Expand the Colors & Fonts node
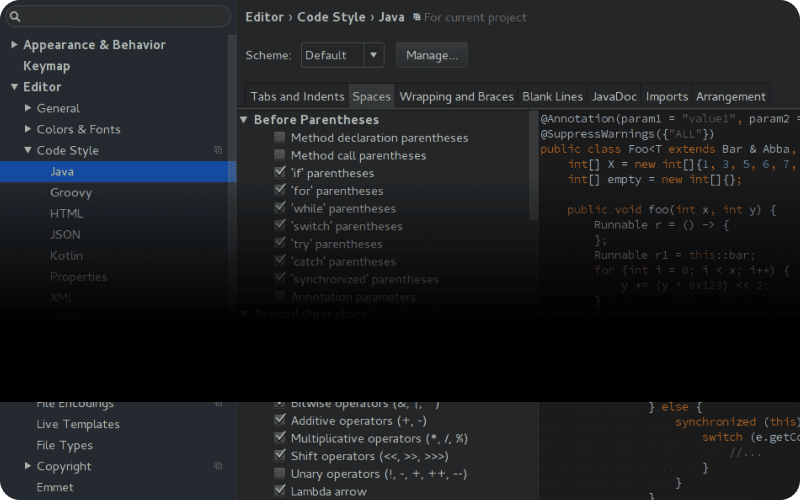Viewport: 800px width, 500px height. 28,129
